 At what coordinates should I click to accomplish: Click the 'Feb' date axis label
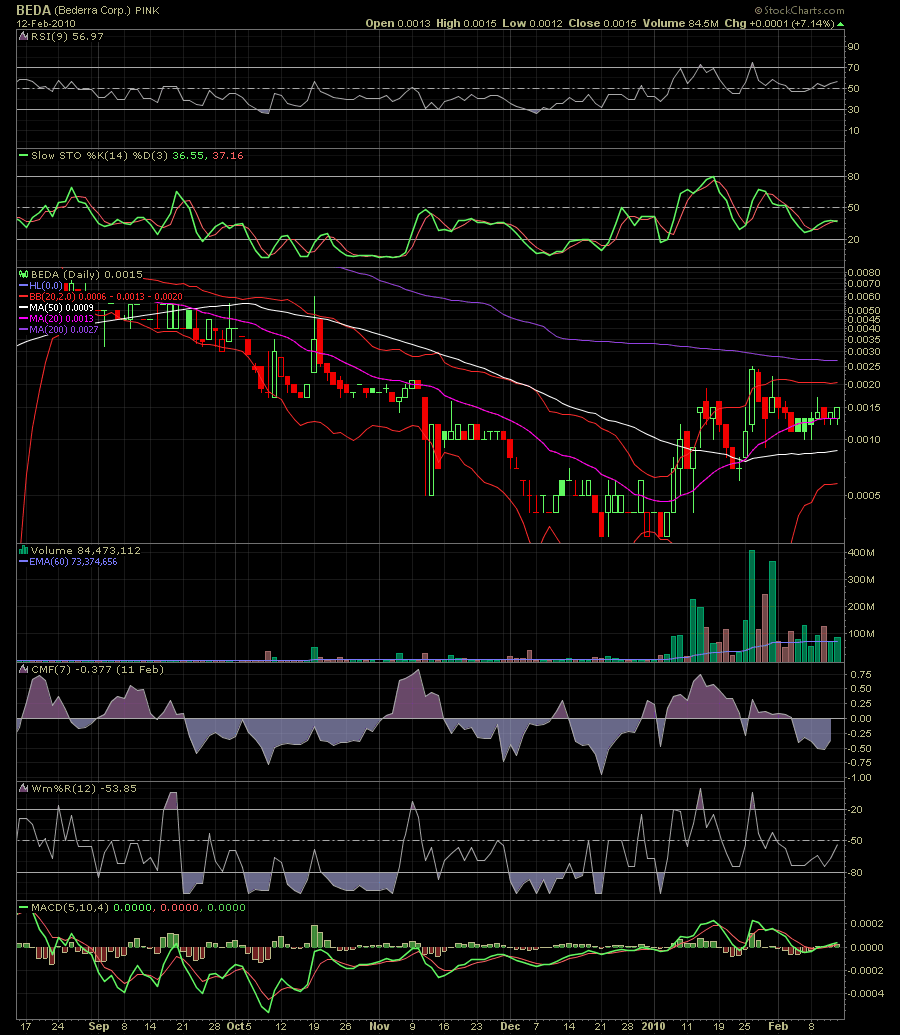pos(778,1026)
